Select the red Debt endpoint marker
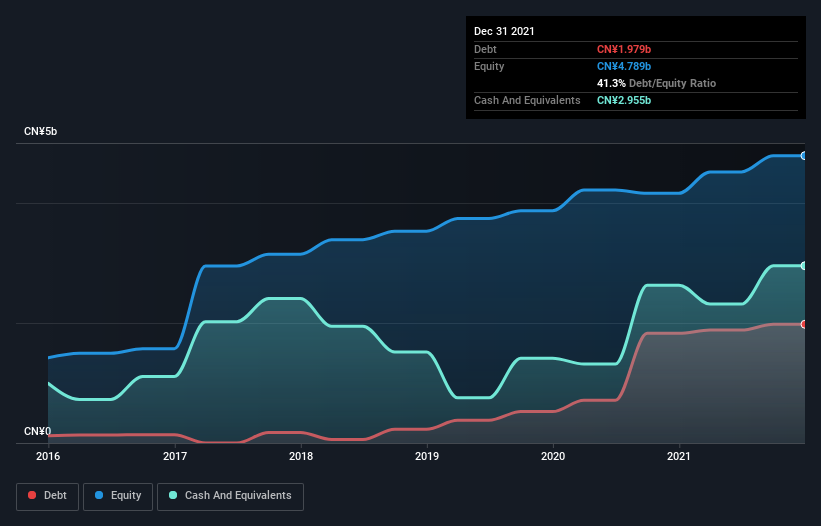The height and width of the screenshot is (526, 821). [804, 324]
